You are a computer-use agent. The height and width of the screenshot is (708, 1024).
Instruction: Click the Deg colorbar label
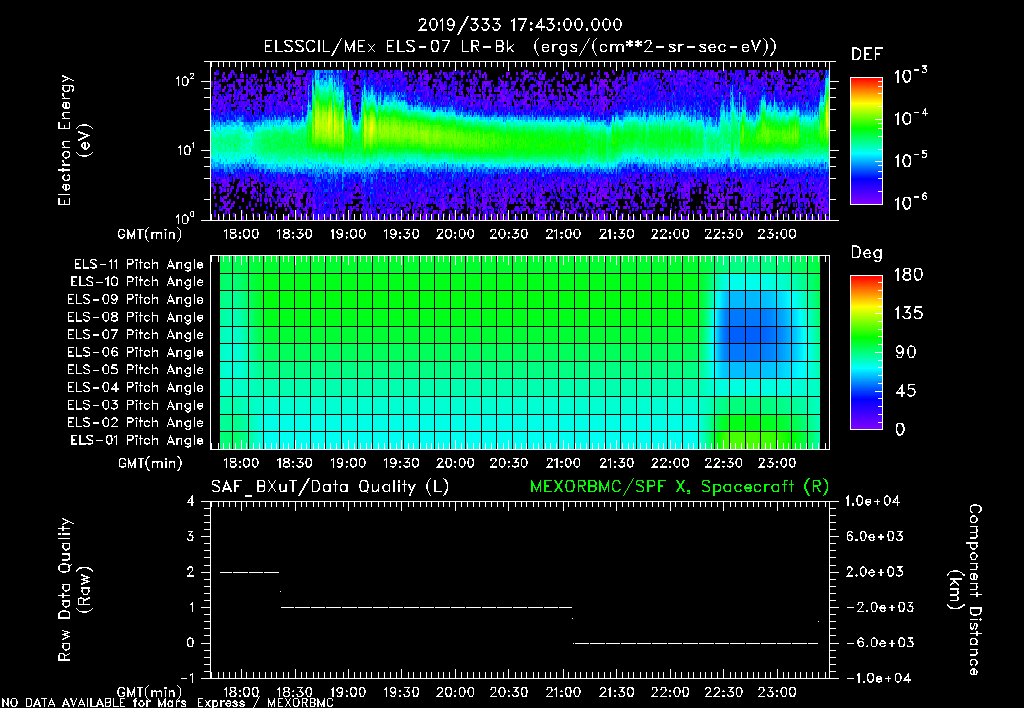[867, 253]
